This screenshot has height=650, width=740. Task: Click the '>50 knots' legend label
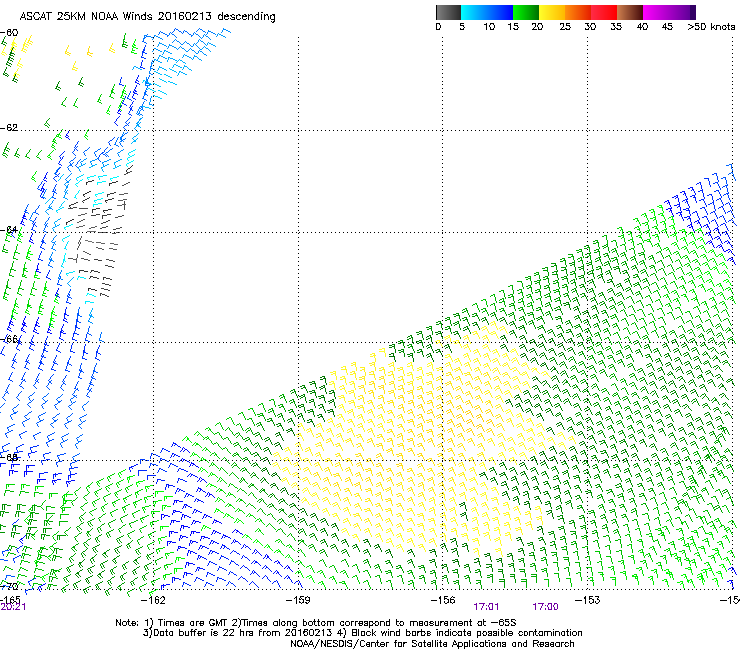click(x=711, y=27)
